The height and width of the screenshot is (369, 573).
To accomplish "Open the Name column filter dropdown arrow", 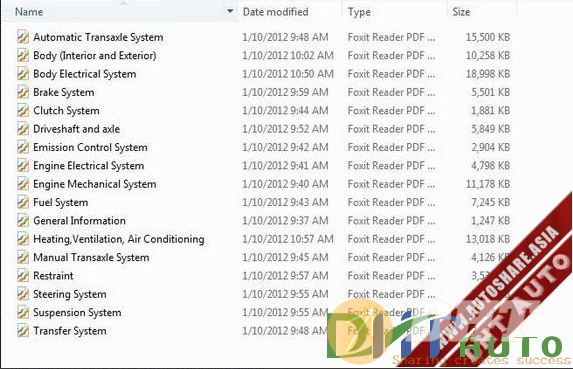I will tap(230, 11).
